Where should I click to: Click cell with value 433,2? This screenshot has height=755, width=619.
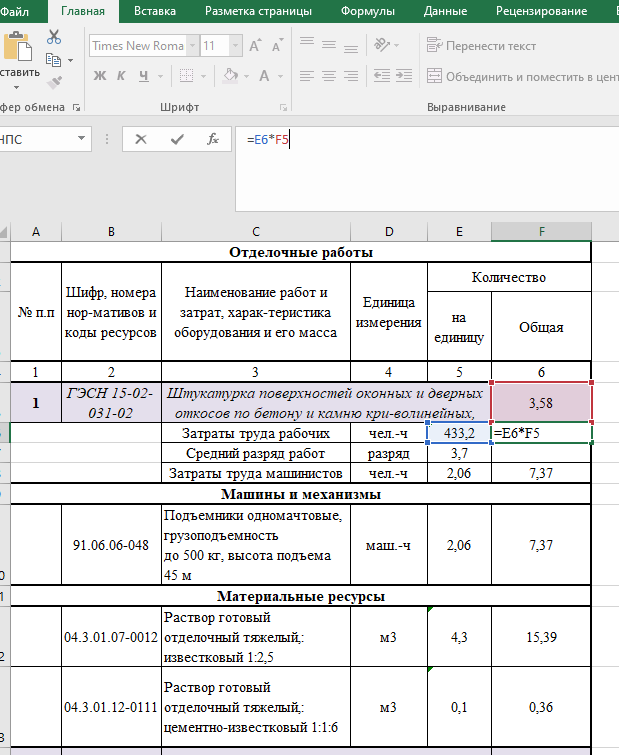459,433
